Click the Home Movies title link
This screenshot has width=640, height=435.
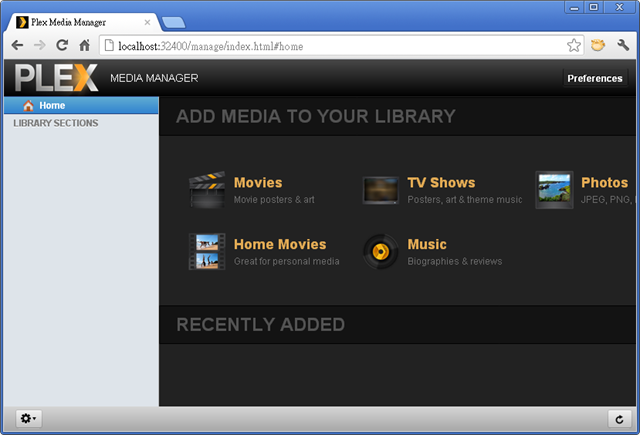tap(280, 244)
